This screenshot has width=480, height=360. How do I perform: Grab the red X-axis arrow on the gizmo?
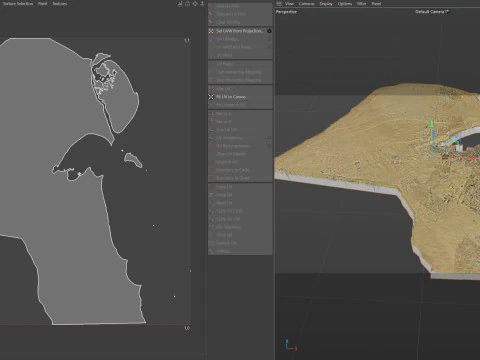(x=472, y=159)
